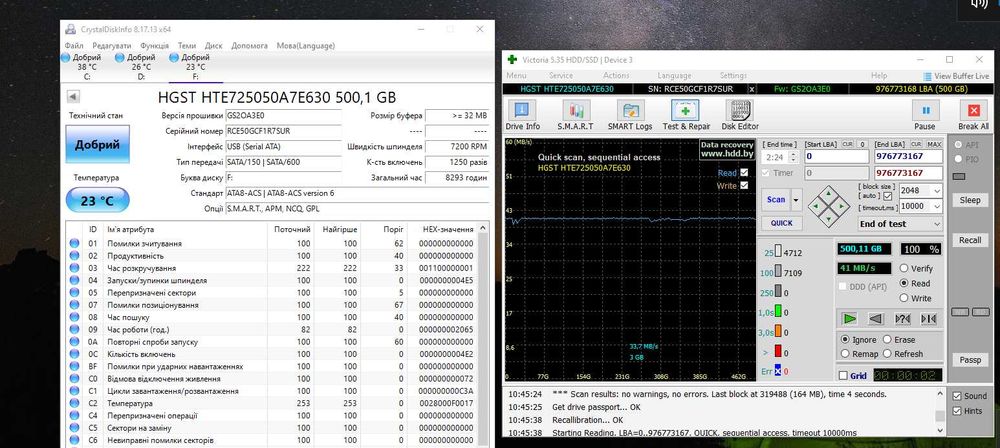Select the Test & Repair tool

[686, 116]
